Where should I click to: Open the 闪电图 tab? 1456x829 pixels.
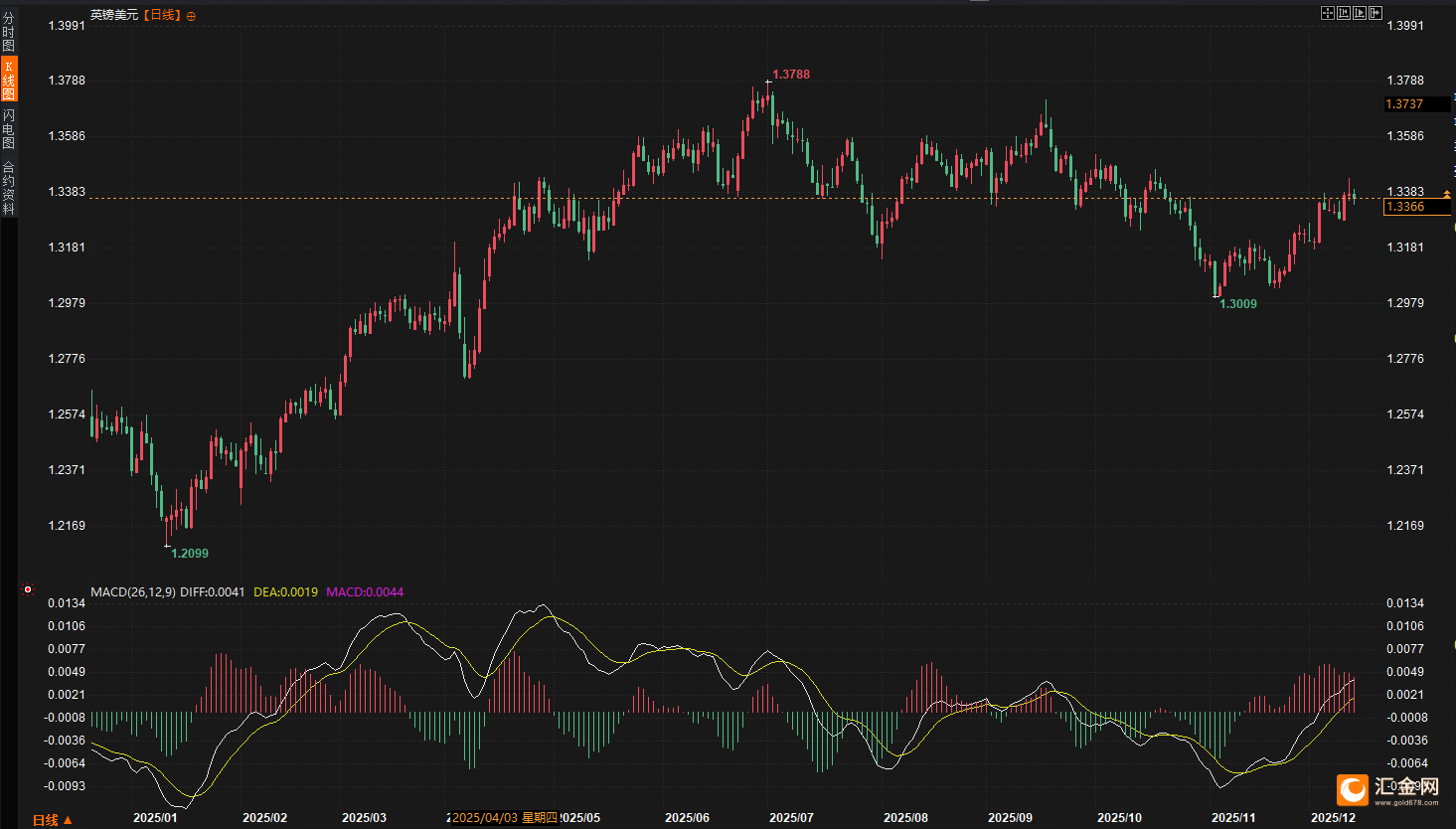[9, 129]
